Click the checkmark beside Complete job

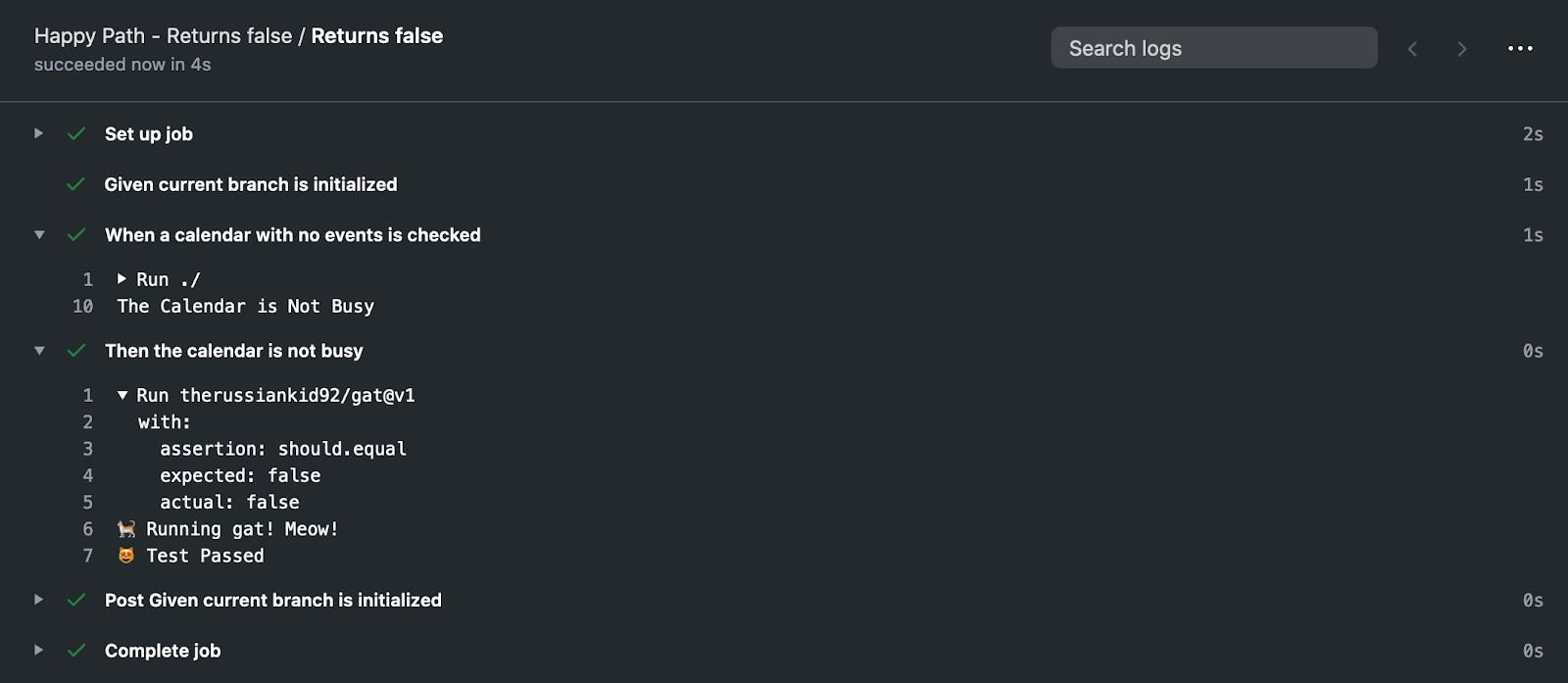pos(76,651)
